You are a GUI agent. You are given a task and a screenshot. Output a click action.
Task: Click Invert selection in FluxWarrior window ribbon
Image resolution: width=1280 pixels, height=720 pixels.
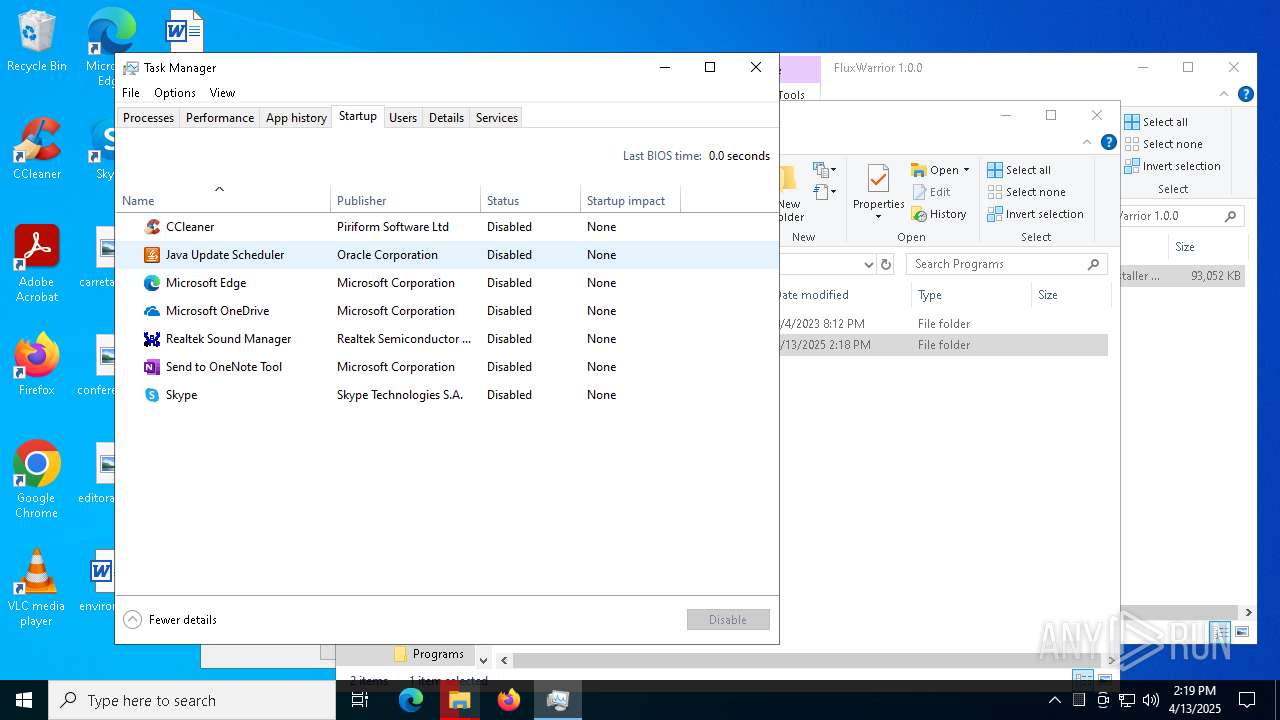(1172, 166)
